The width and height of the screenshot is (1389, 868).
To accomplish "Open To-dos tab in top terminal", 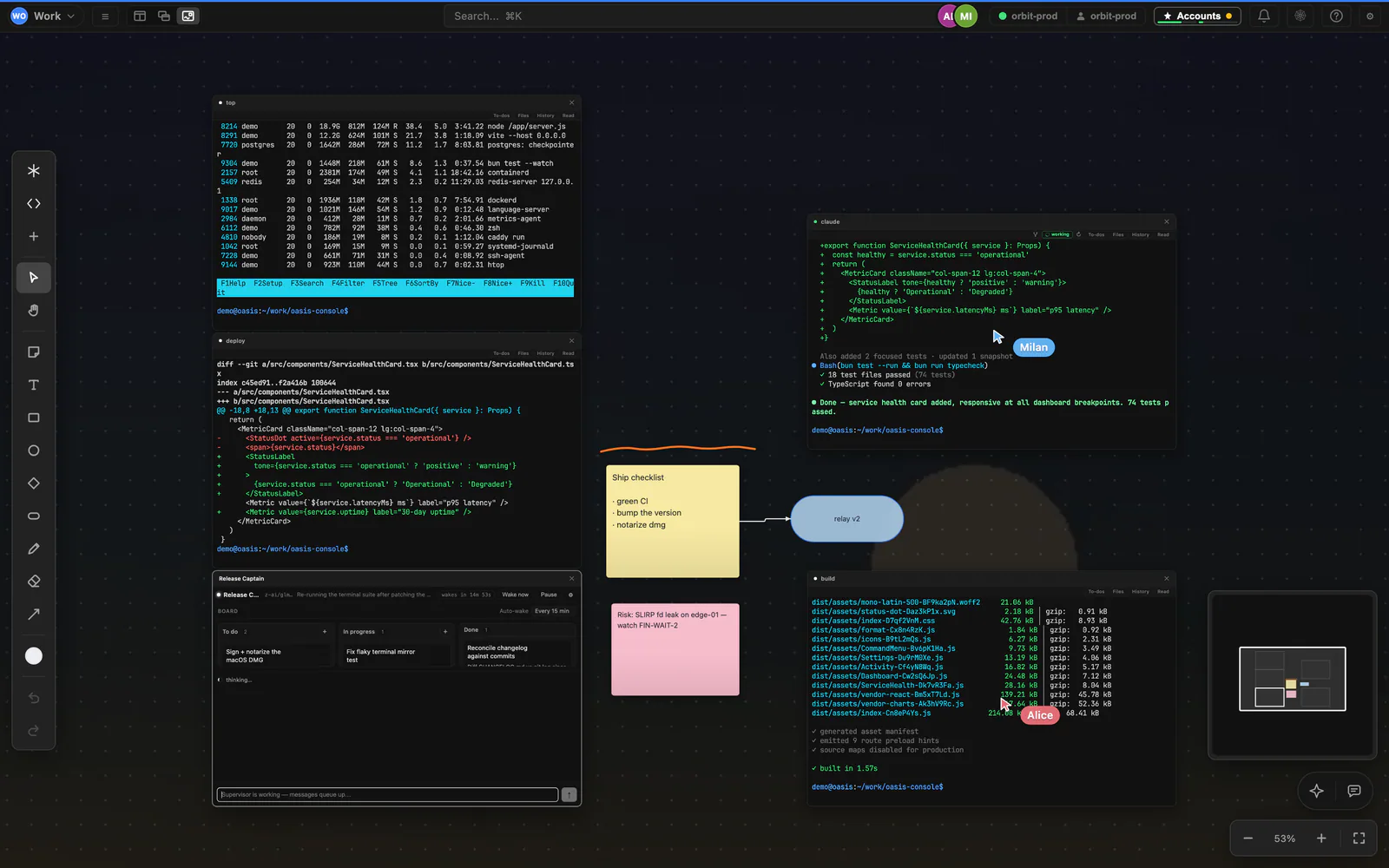I will (x=502, y=115).
